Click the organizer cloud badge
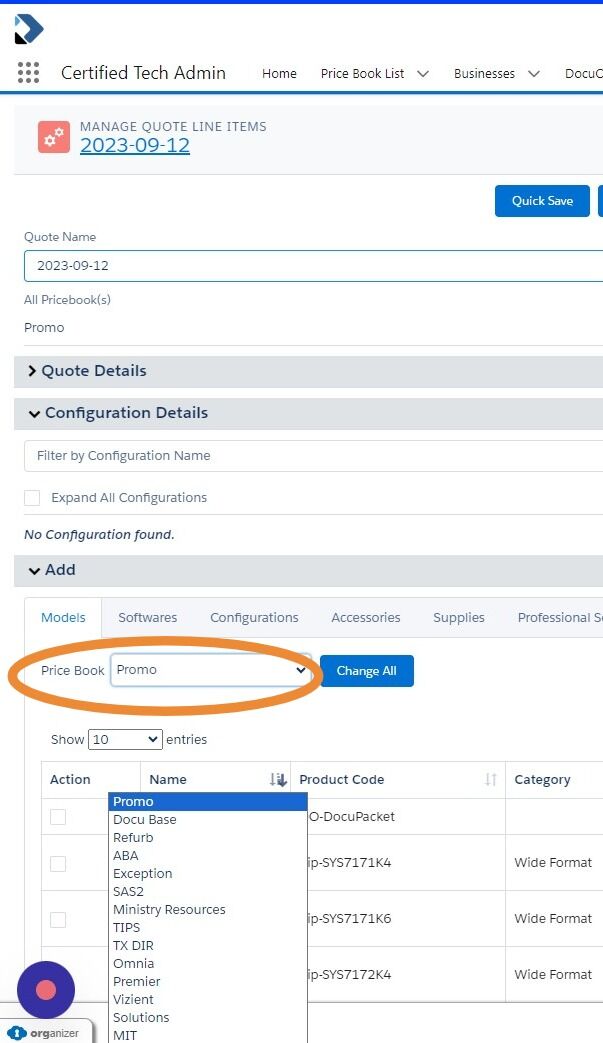The image size is (603, 1043). 47,1033
